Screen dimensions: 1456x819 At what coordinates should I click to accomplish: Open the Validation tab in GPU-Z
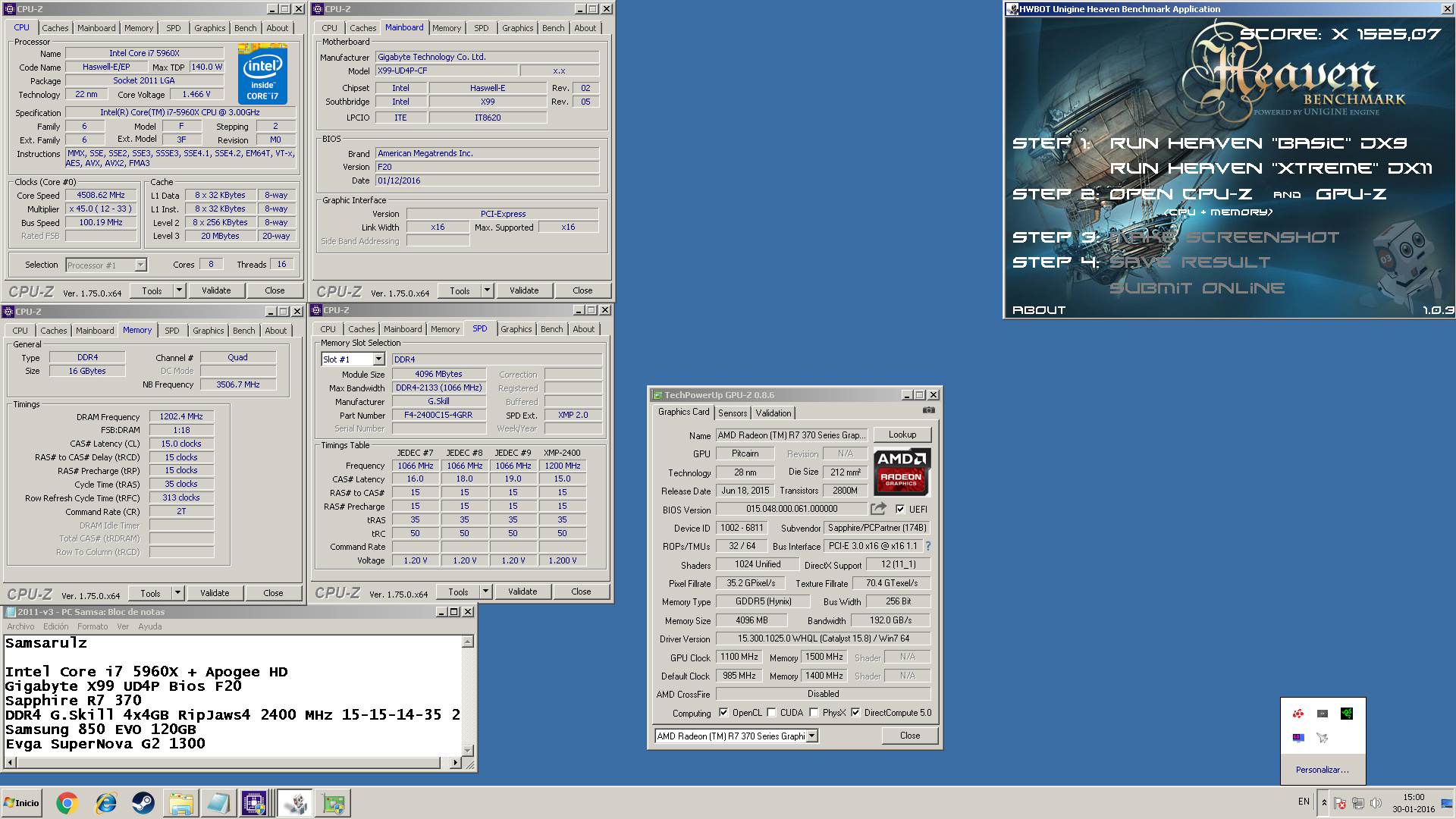(x=773, y=413)
